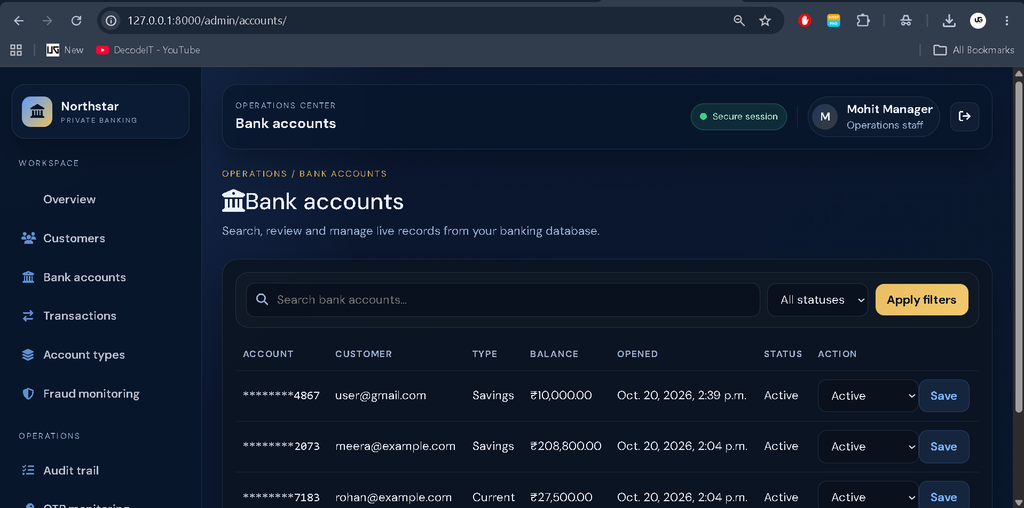Open Transactions in the sidebar
This screenshot has width=1024, height=508.
point(80,316)
